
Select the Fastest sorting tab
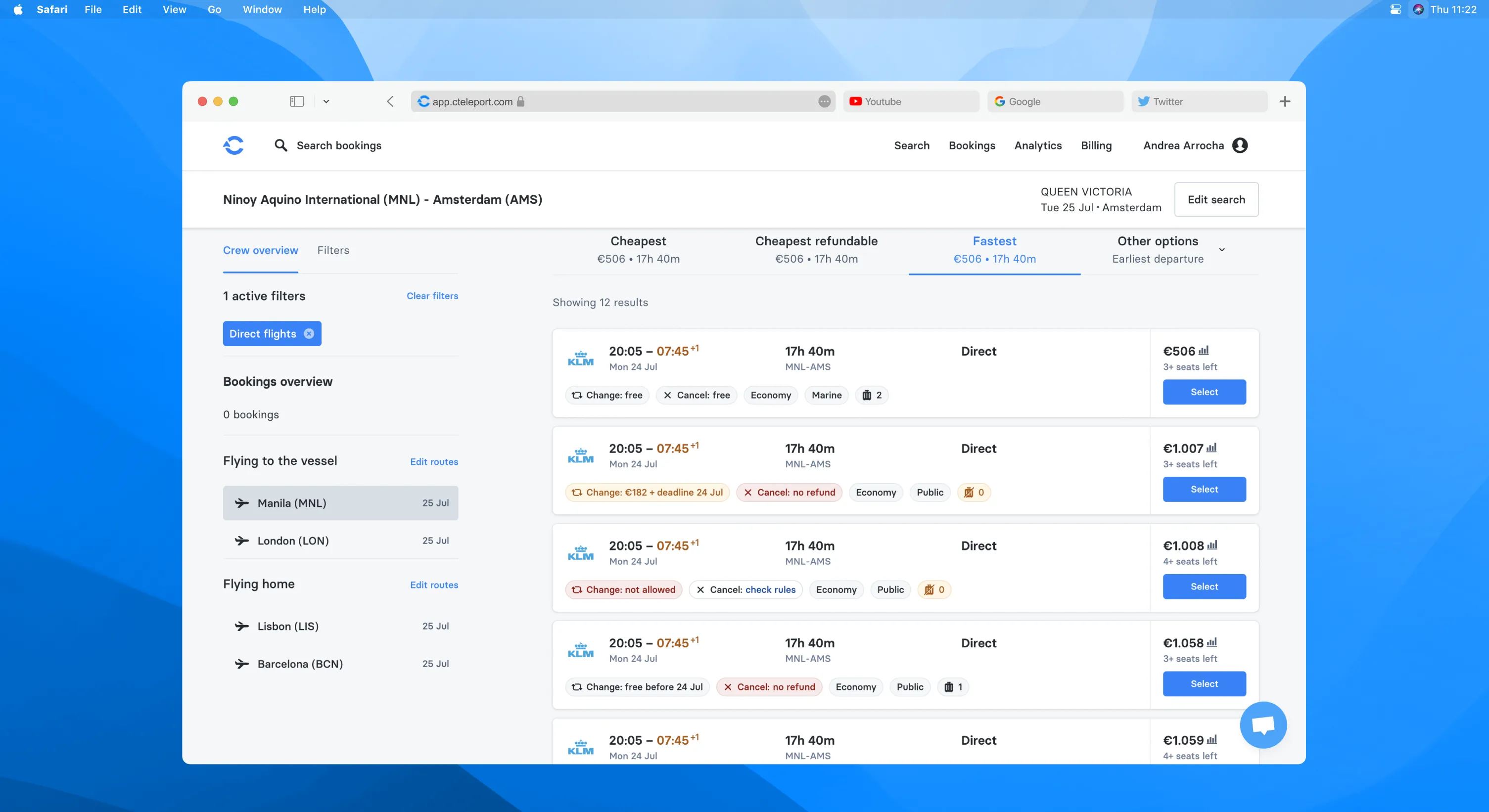[994, 250]
